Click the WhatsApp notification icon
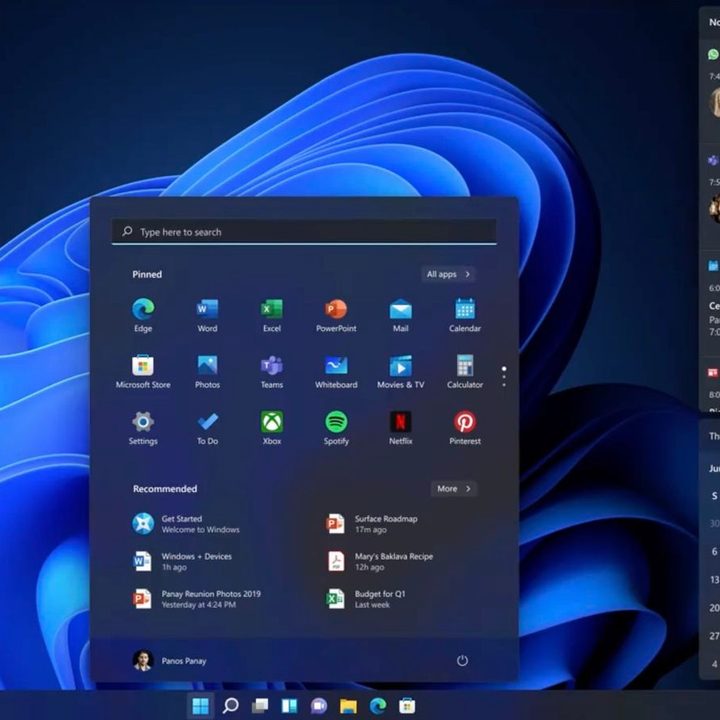Viewport: 720px width, 720px height. tap(714, 54)
